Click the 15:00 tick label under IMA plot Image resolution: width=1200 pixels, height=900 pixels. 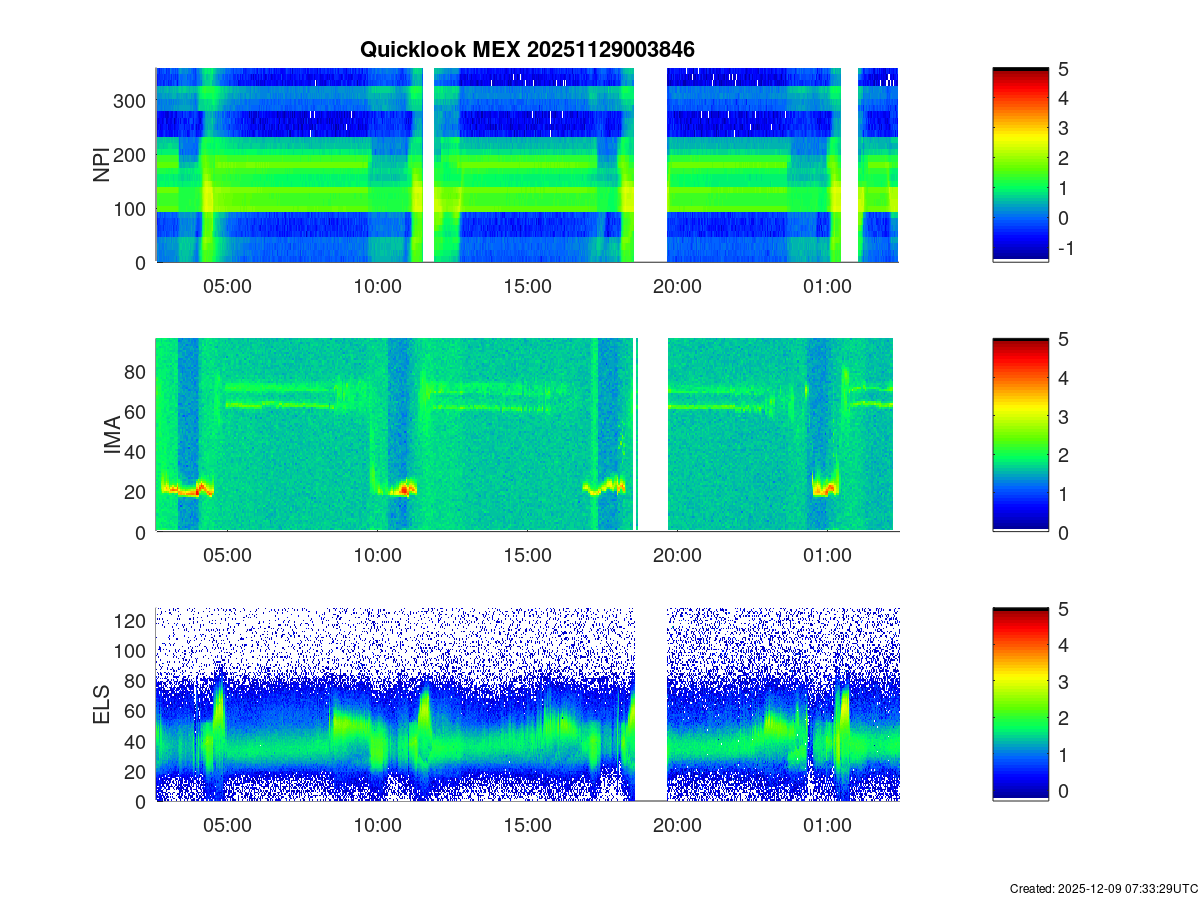[x=527, y=556]
